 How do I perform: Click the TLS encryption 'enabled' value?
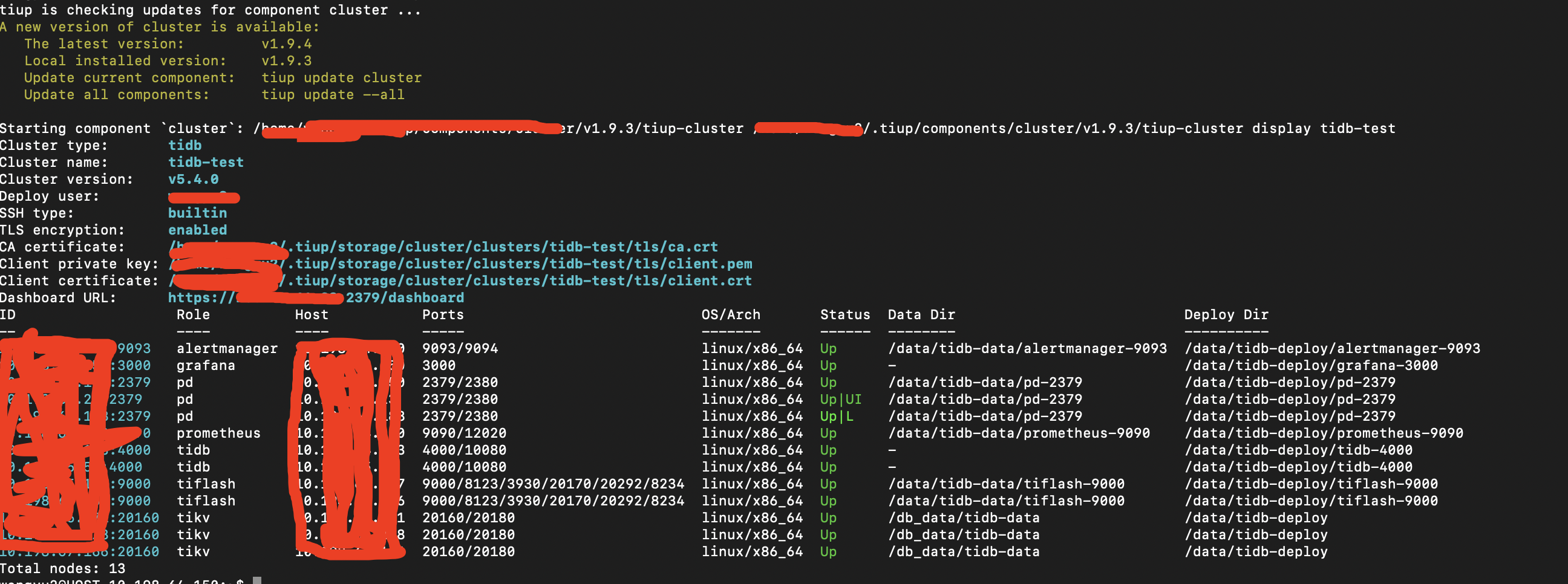pyautogui.click(x=197, y=230)
